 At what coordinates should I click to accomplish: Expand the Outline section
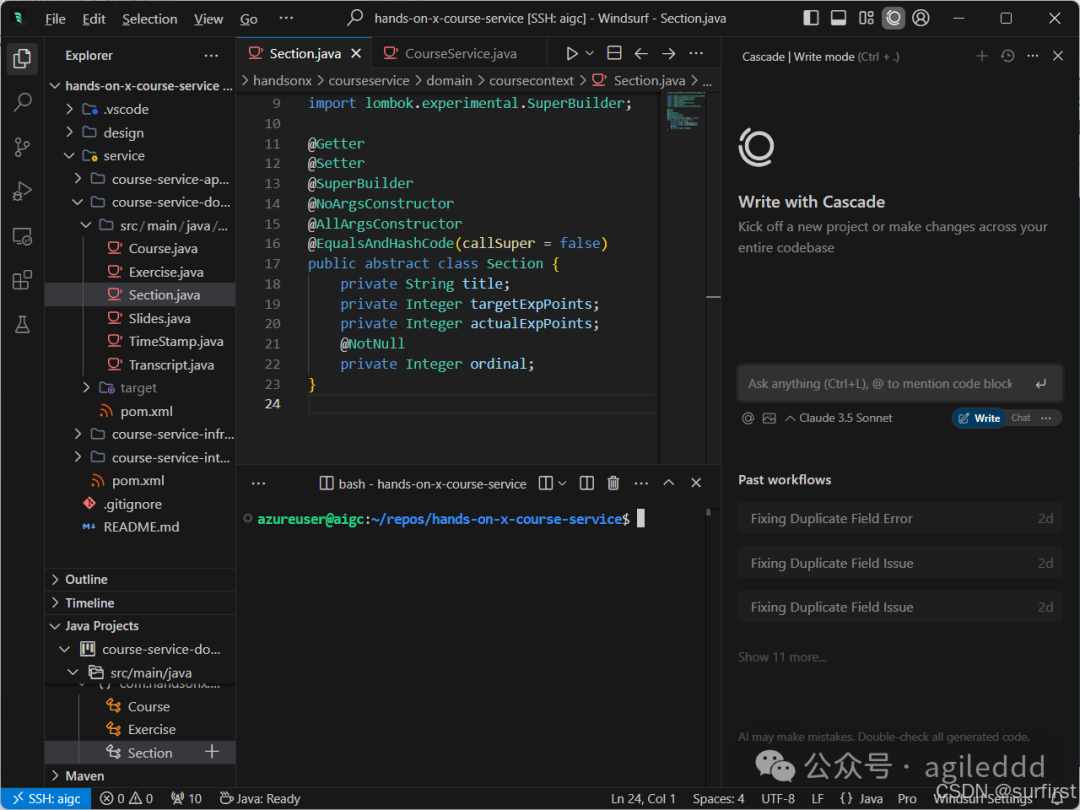(x=86, y=579)
